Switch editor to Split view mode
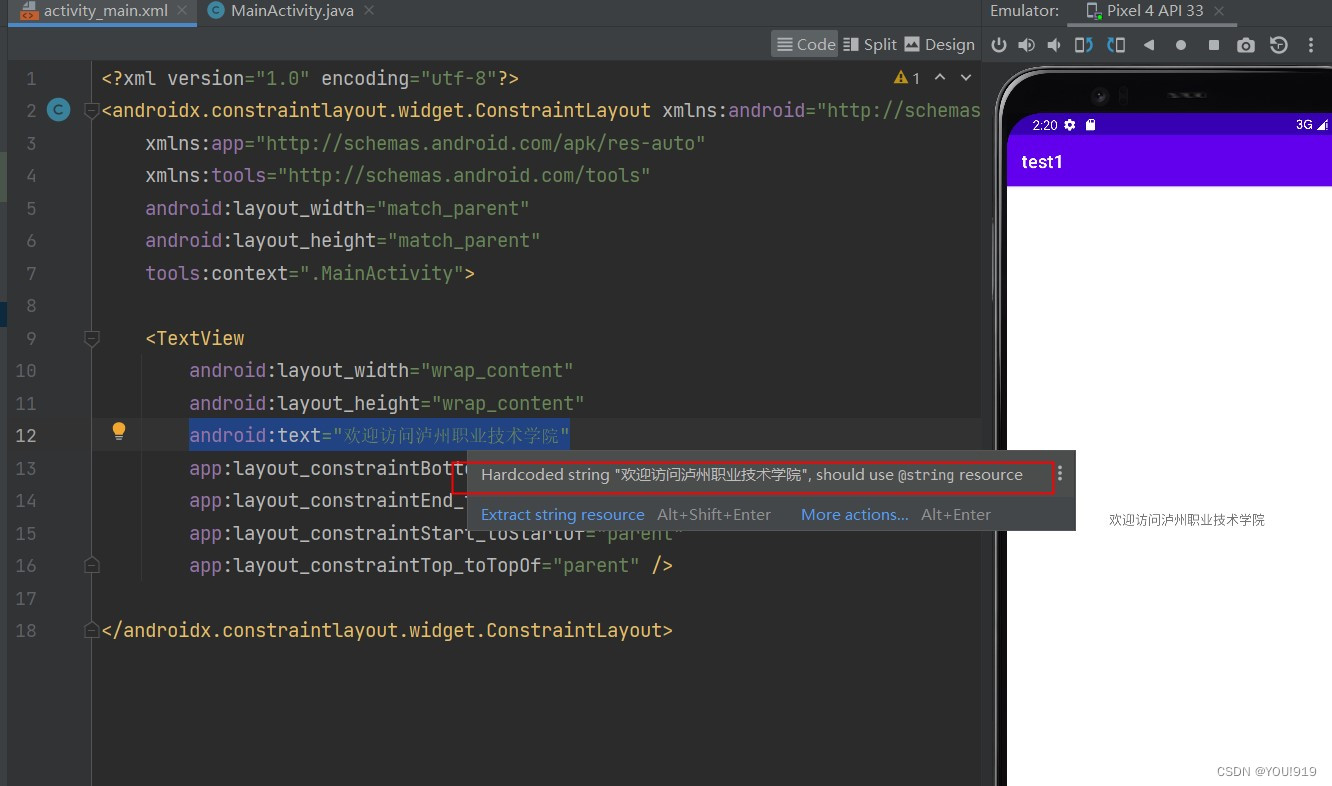This screenshot has height=786, width=1332. [x=870, y=44]
